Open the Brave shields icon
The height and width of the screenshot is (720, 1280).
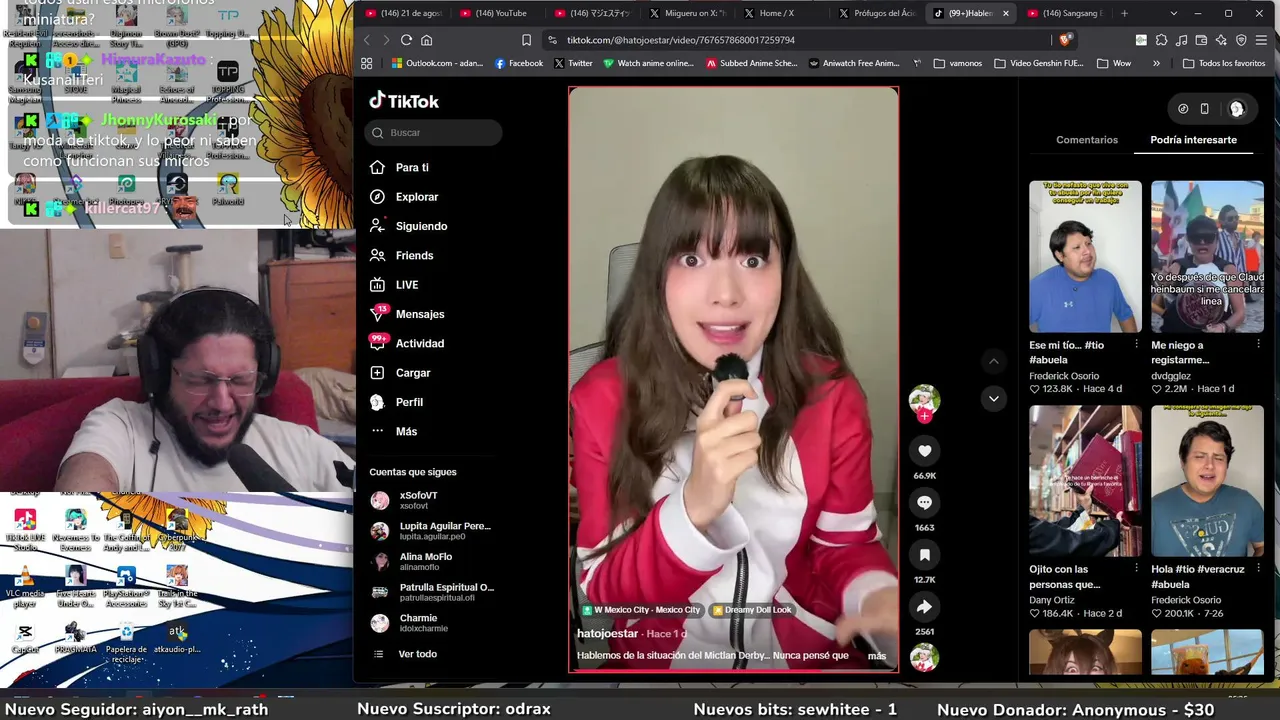point(1065,40)
